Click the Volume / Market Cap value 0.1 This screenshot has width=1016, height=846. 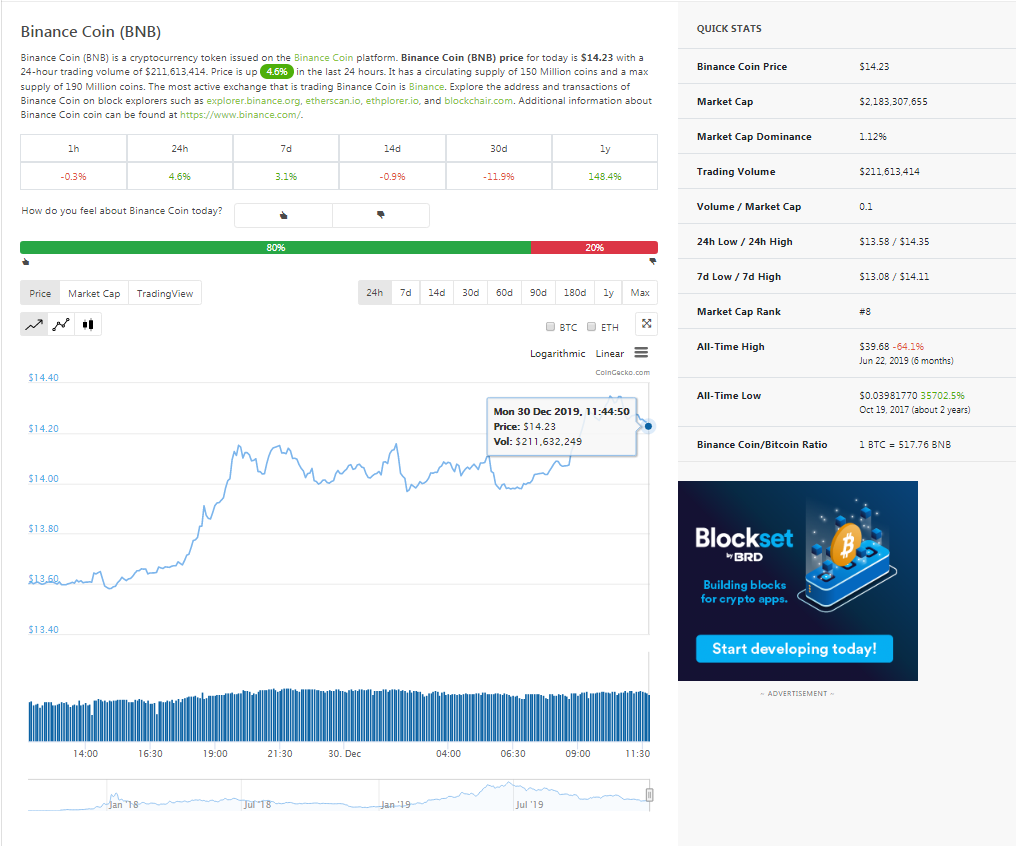coord(866,207)
